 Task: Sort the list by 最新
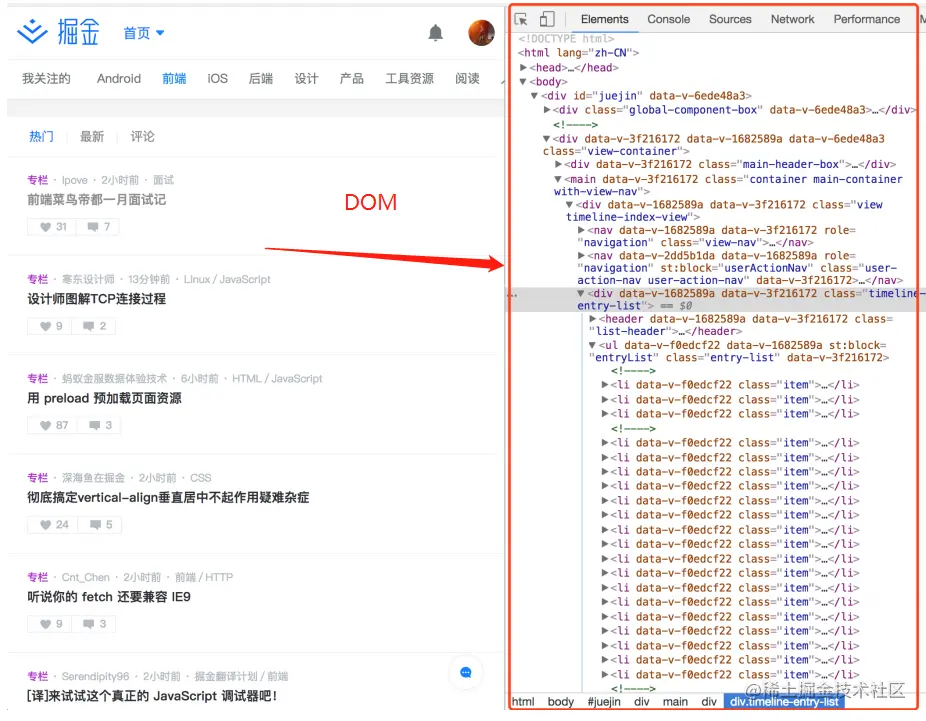click(92, 136)
